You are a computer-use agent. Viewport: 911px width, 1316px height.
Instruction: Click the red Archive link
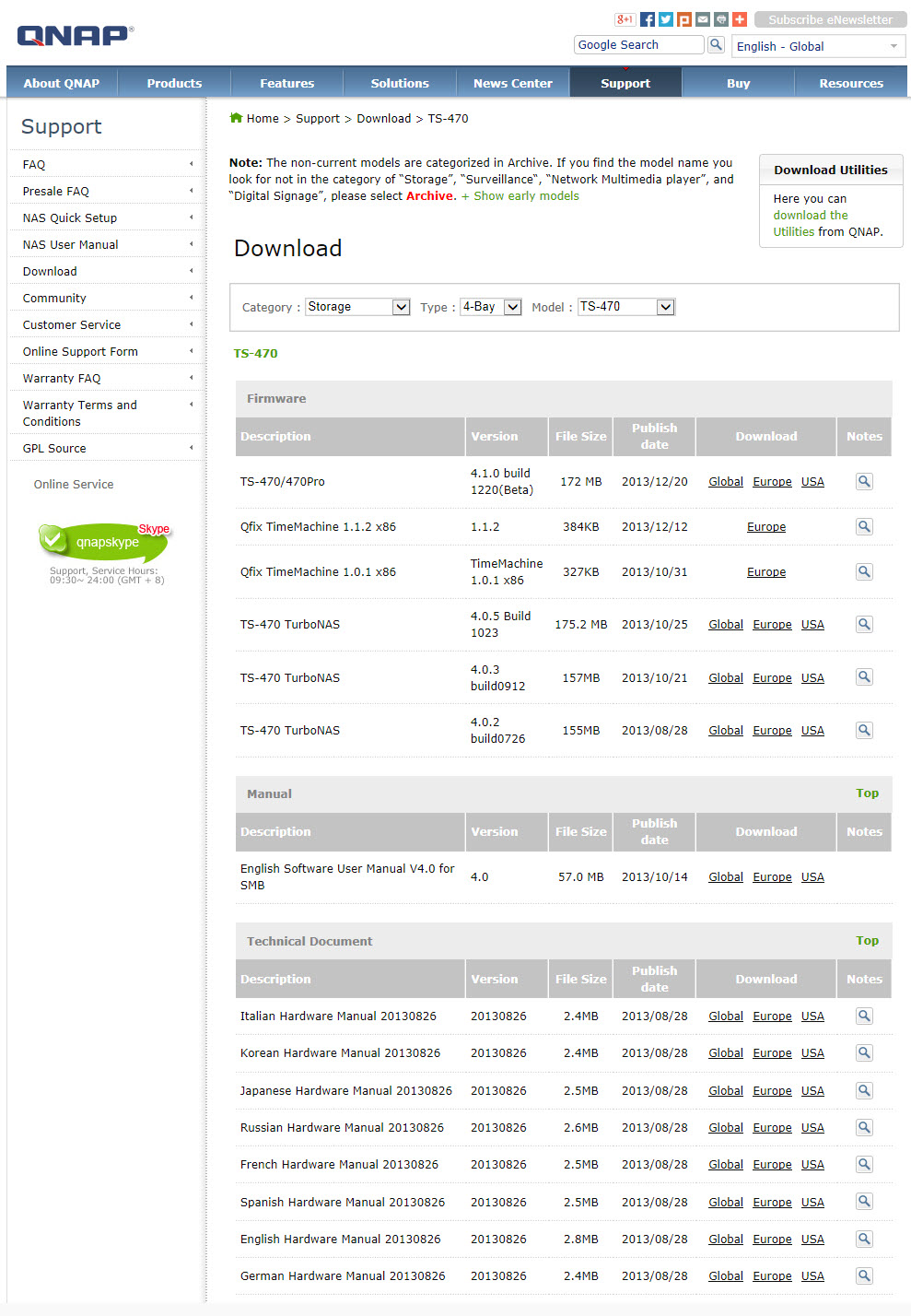pos(430,195)
